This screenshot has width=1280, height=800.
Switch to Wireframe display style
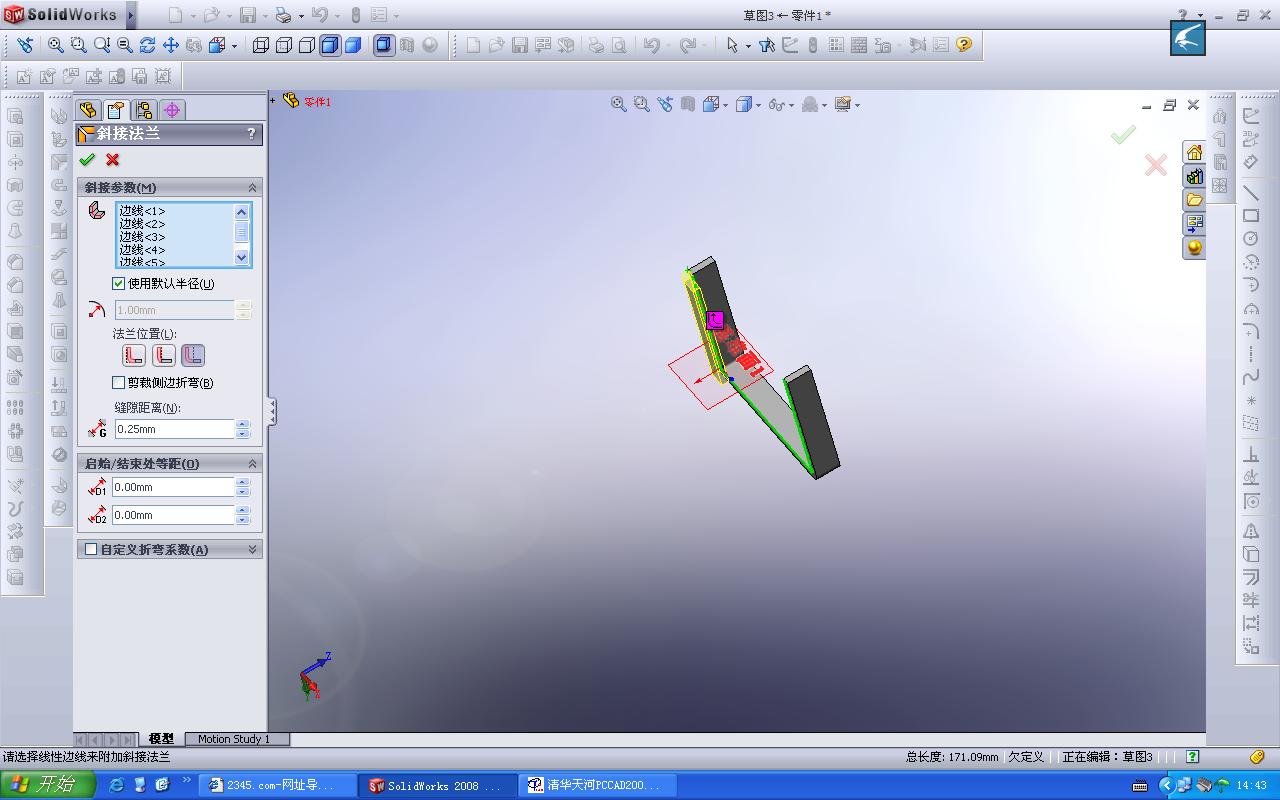(x=261, y=45)
